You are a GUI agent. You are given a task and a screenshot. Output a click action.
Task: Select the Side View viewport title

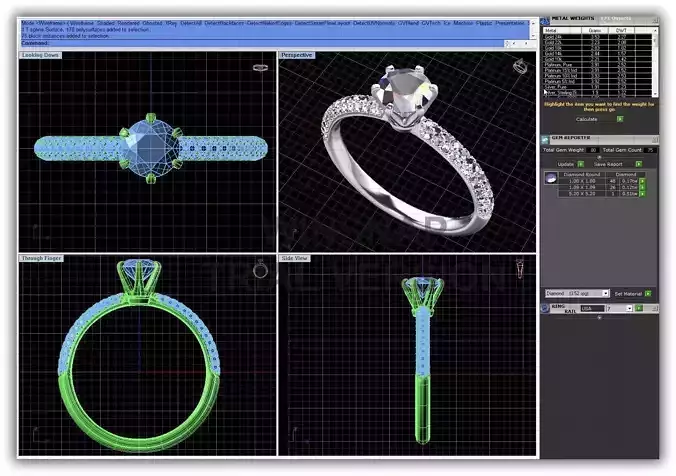click(x=294, y=258)
